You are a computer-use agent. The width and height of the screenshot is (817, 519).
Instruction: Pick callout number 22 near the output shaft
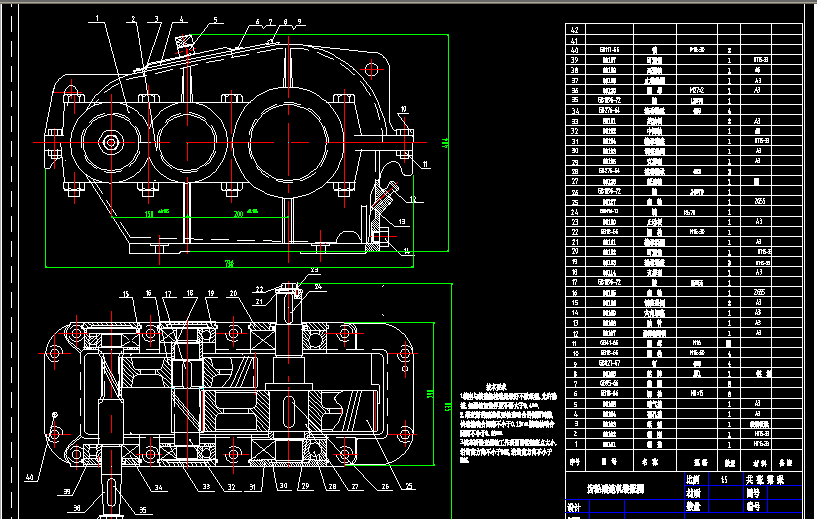(x=259, y=289)
